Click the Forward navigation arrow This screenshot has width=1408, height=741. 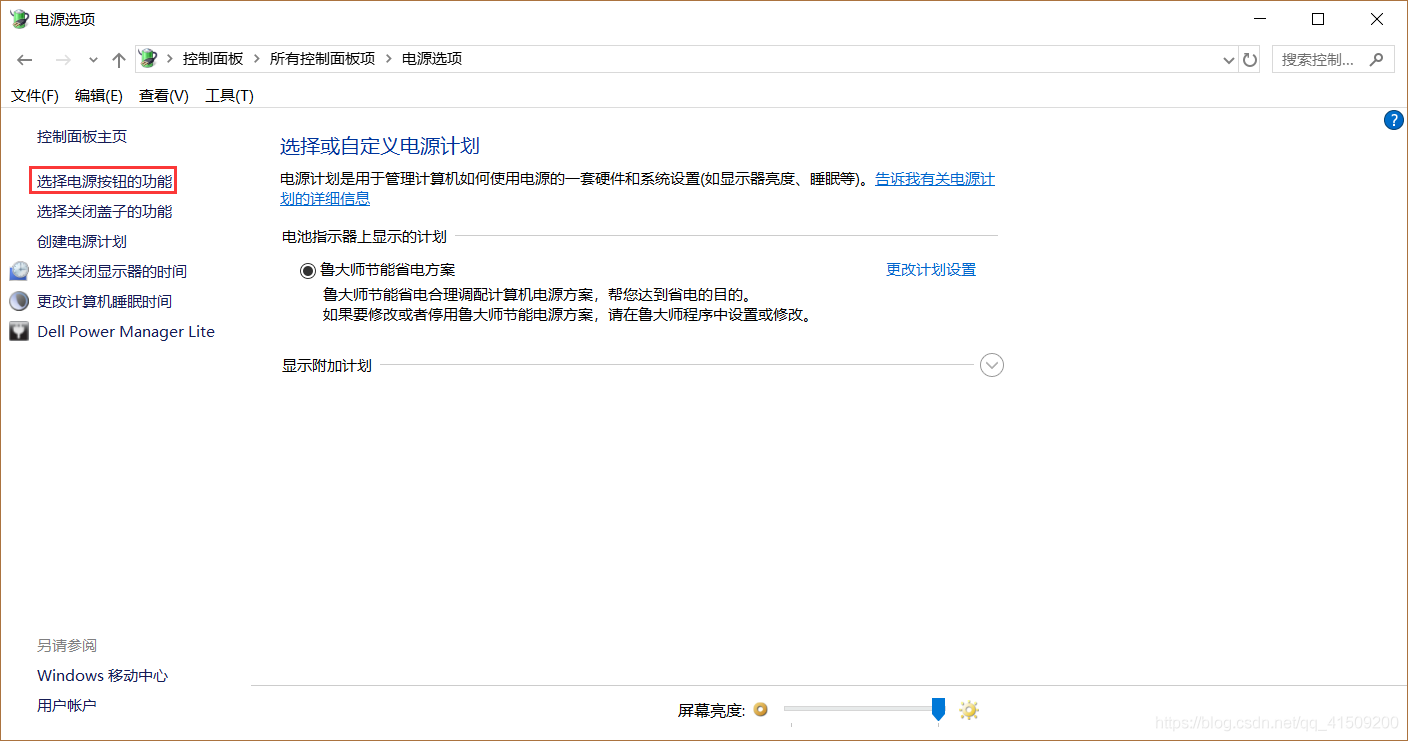coord(63,60)
